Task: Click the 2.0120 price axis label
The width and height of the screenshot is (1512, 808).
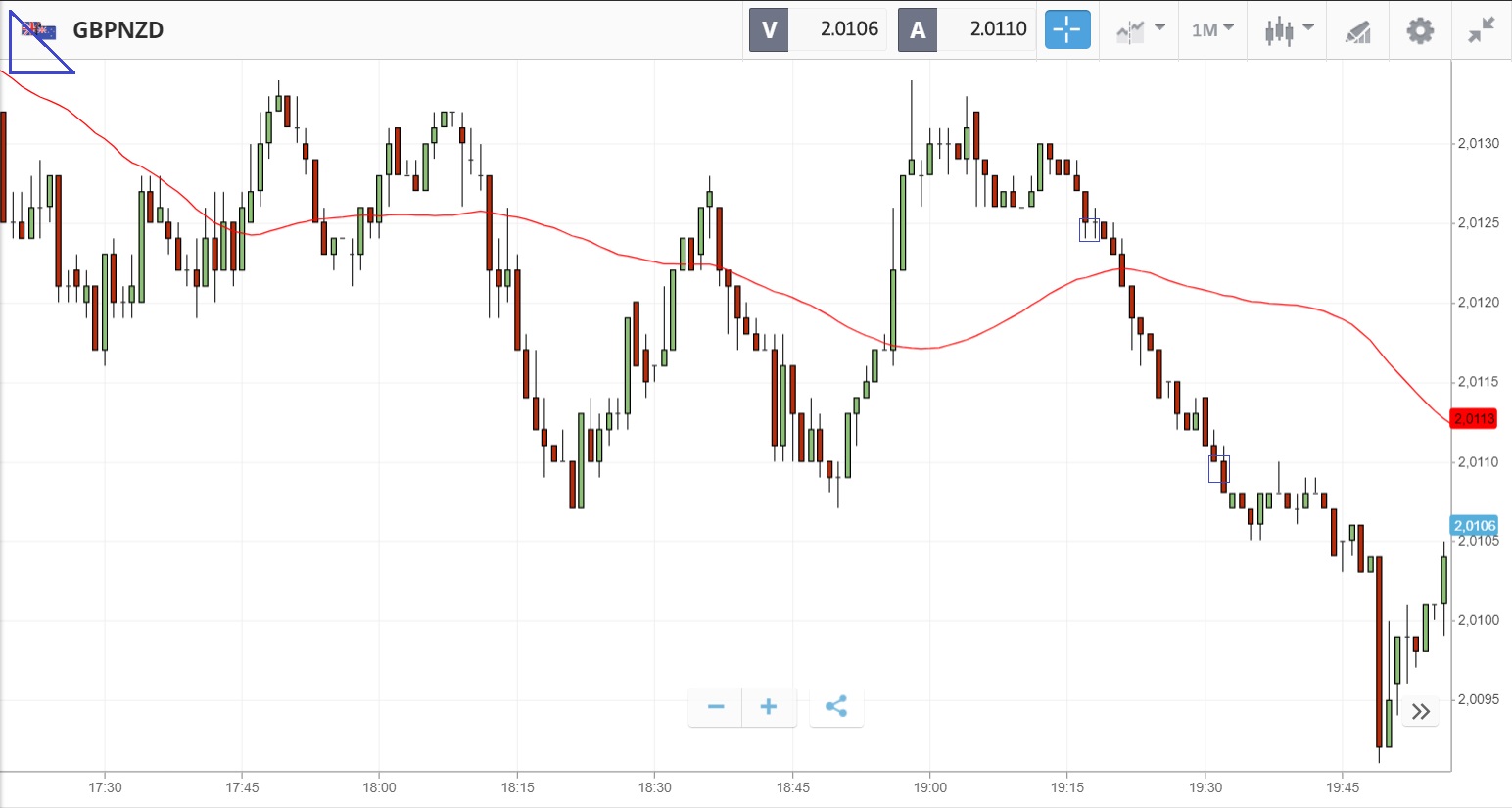Action: pos(1478,303)
